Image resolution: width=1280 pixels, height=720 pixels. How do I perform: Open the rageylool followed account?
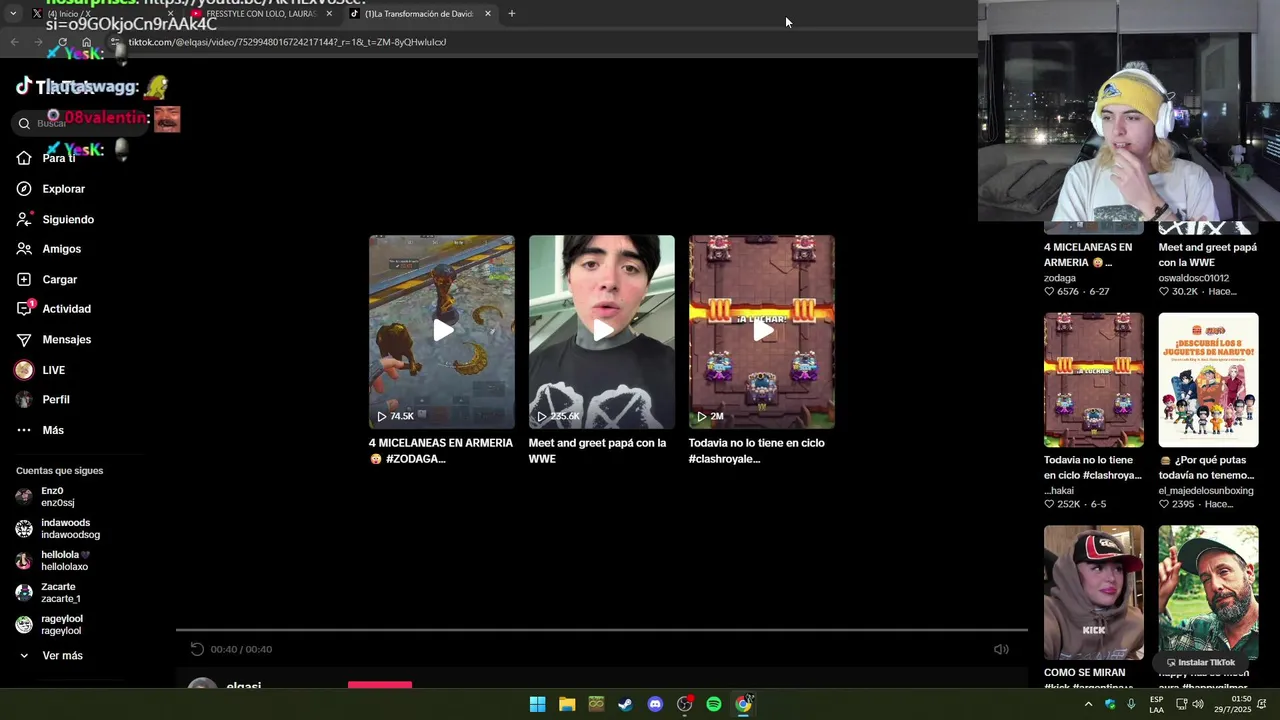49,625
